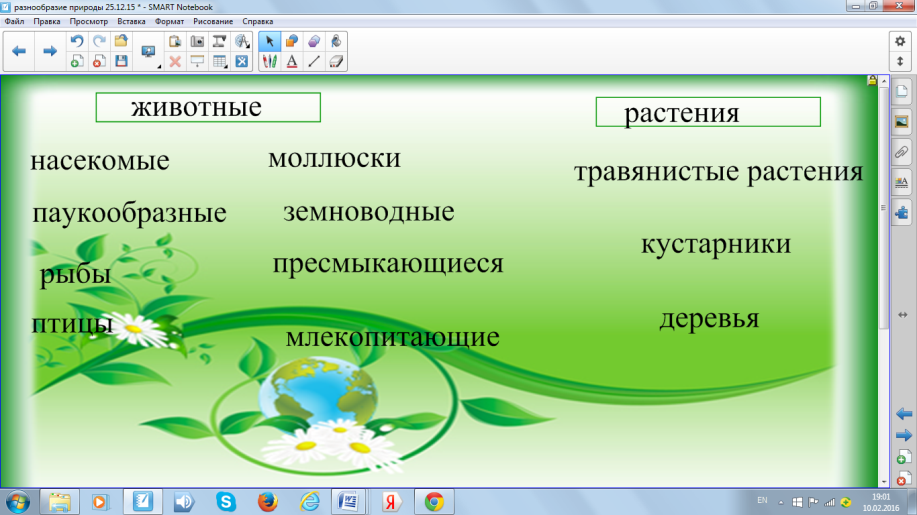Open Google Chrome from the taskbar
The width and height of the screenshot is (917, 515).
point(433,500)
